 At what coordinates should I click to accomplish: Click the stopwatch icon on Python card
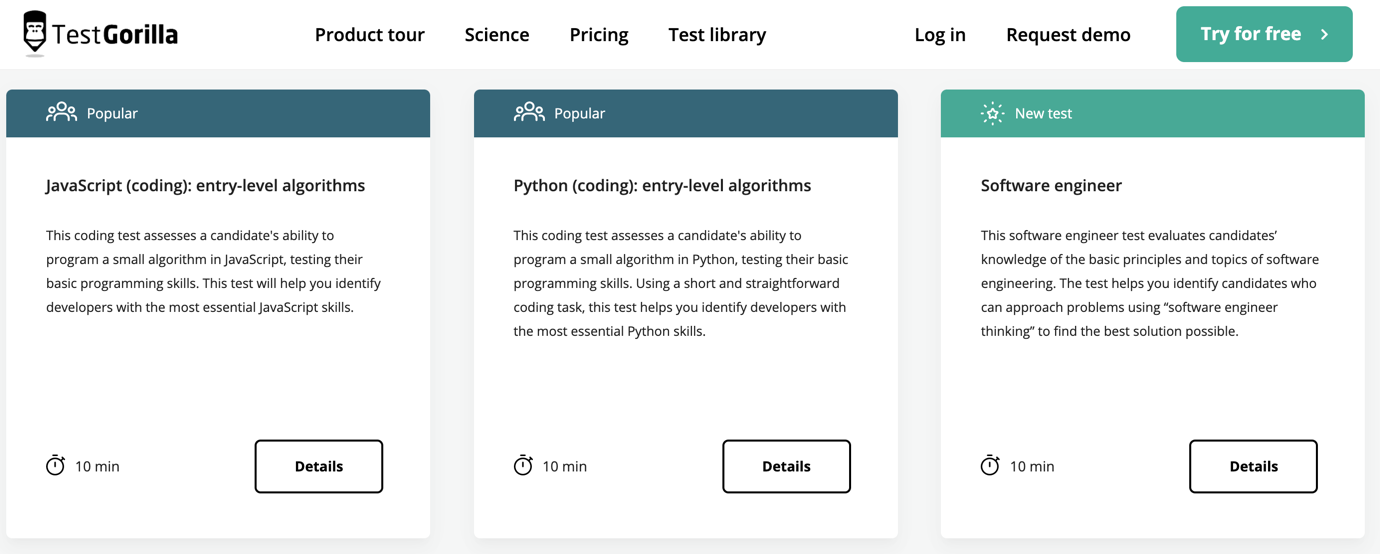[x=523, y=465]
